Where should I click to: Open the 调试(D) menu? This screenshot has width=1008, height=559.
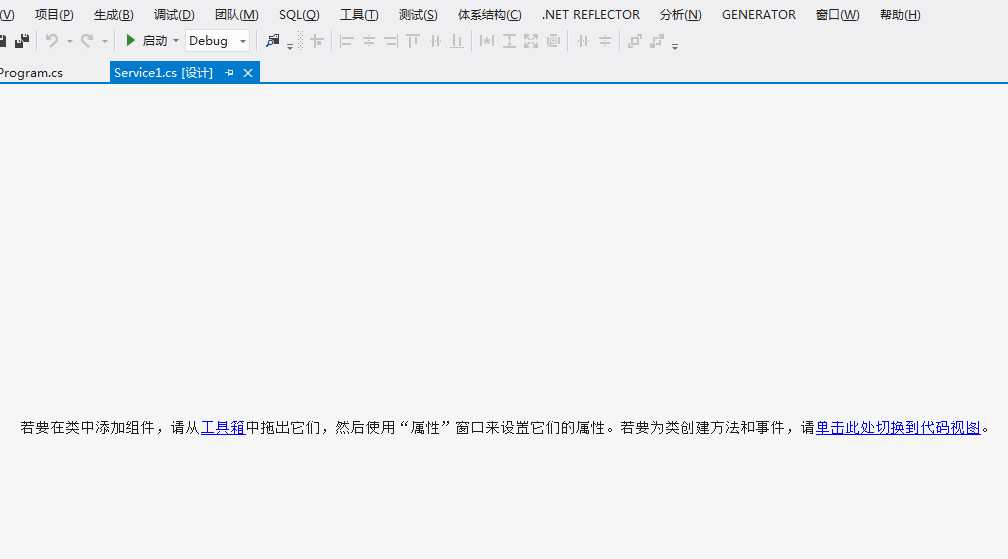click(x=174, y=14)
